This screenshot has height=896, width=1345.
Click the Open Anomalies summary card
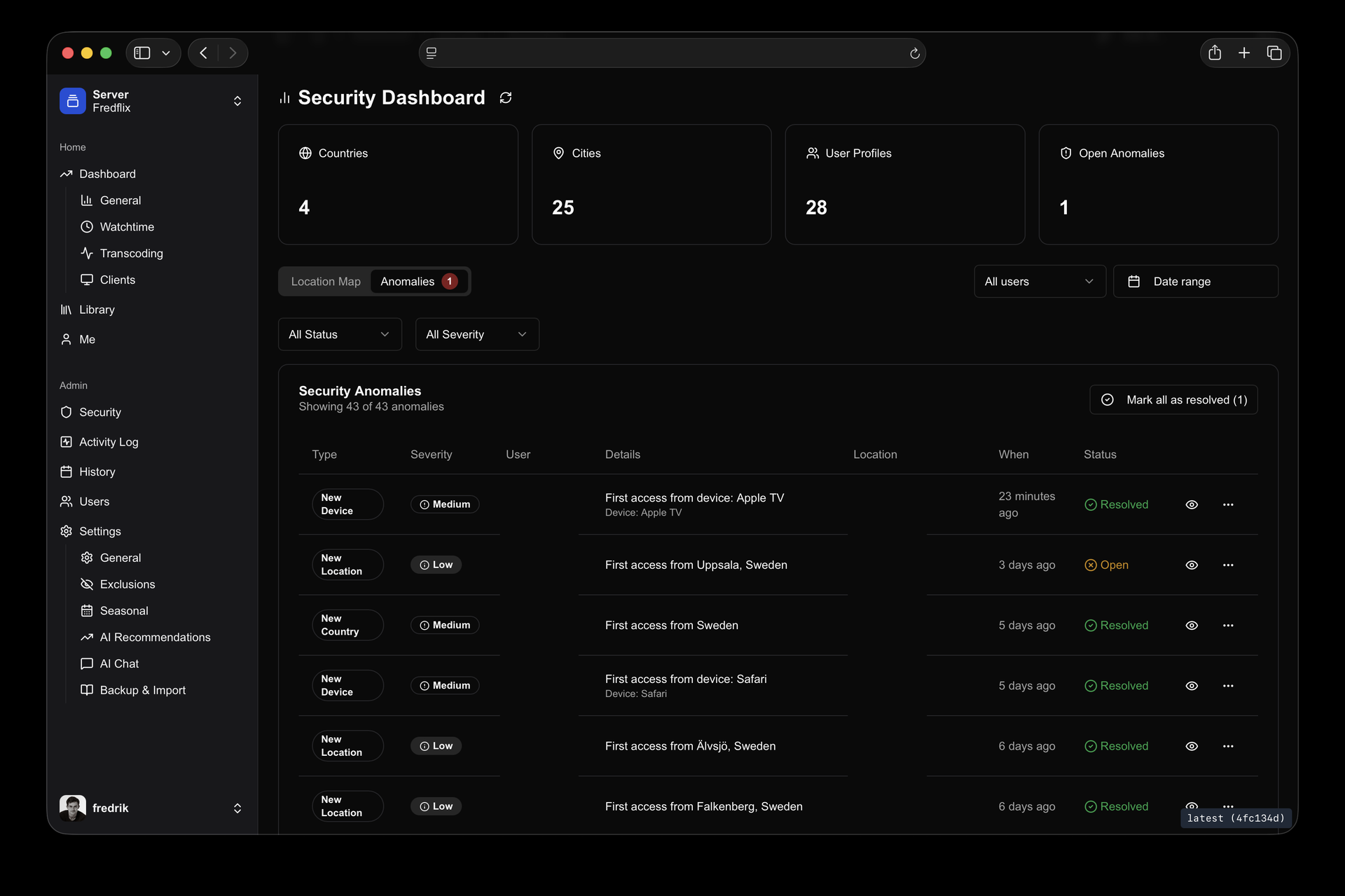click(x=1158, y=184)
